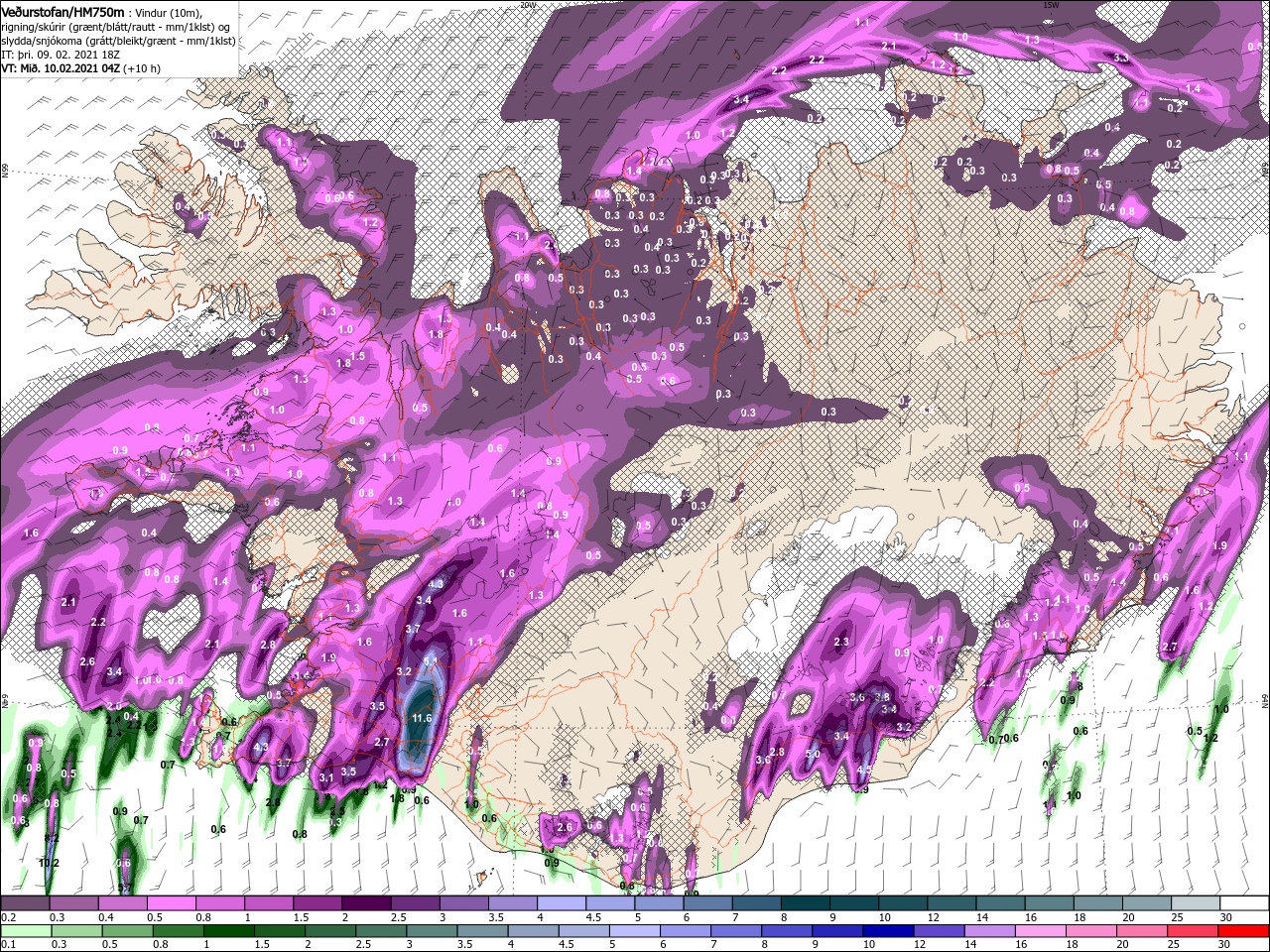Screen dimensions: 1270x952
Task: Click the rain legend swatch between 6 and 7
Action: pos(687,930)
